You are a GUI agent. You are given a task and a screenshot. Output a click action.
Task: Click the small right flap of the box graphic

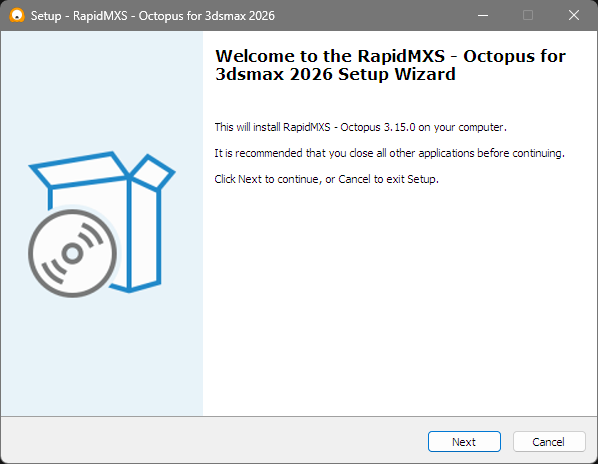click(x=153, y=172)
